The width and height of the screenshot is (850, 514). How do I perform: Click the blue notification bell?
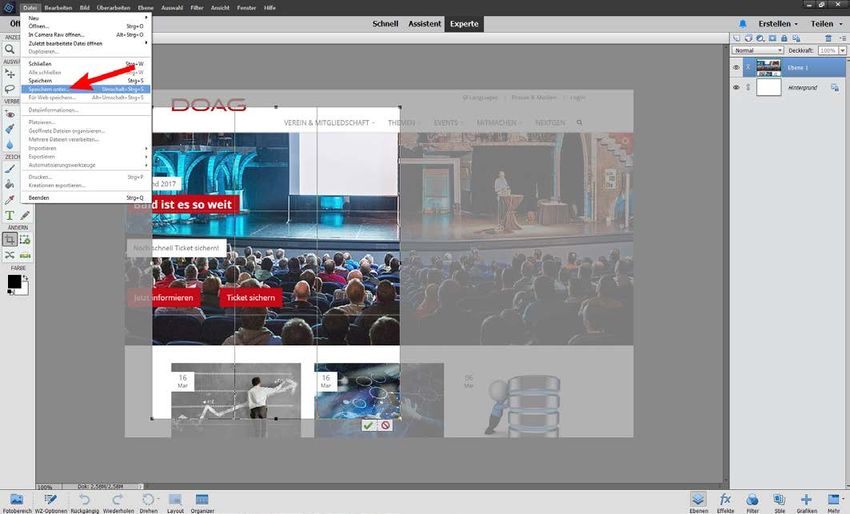point(742,24)
